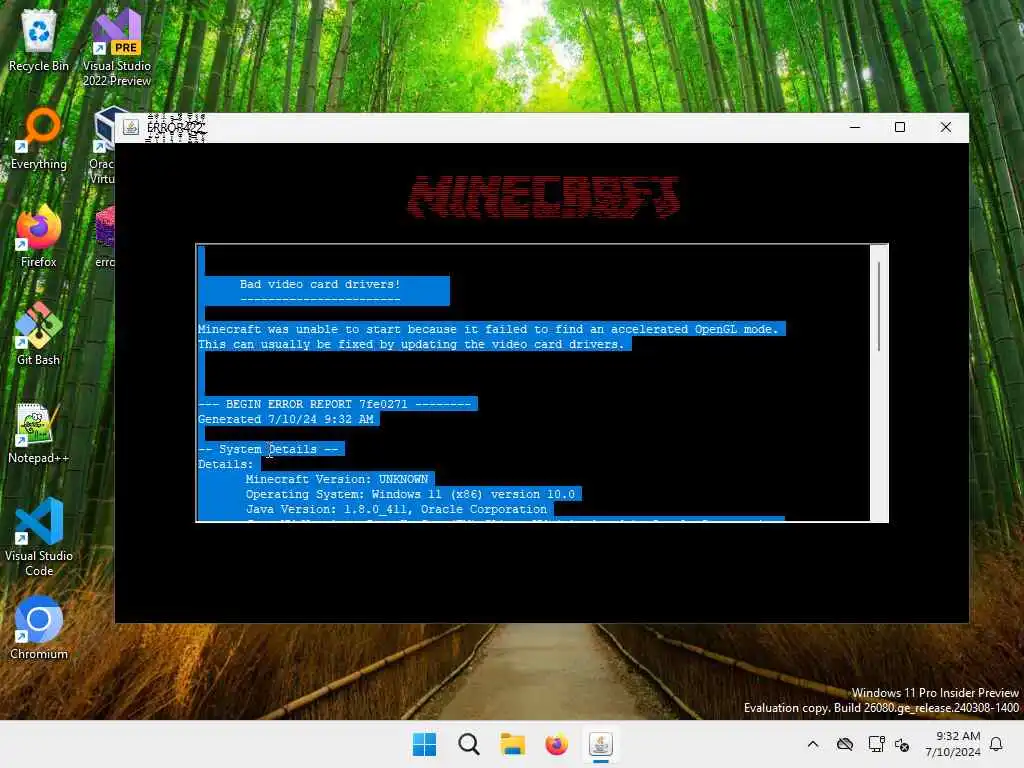The width and height of the screenshot is (1024, 768).
Task: Maximize the ERROR422 window
Action: pos(900,127)
